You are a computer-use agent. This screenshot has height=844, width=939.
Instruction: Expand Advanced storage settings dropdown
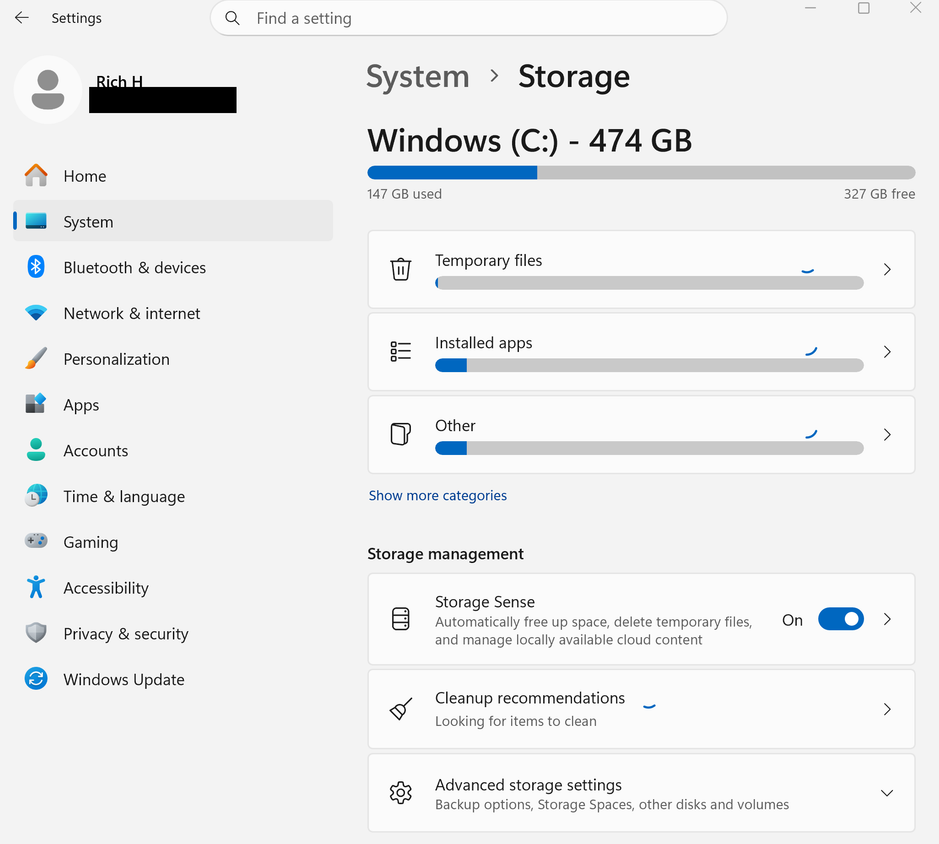coord(887,793)
